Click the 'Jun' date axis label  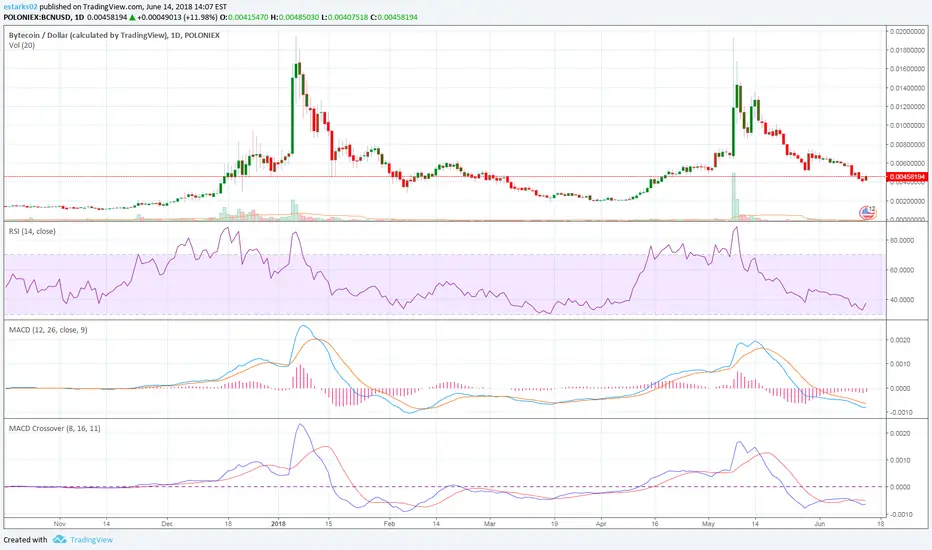[820, 524]
